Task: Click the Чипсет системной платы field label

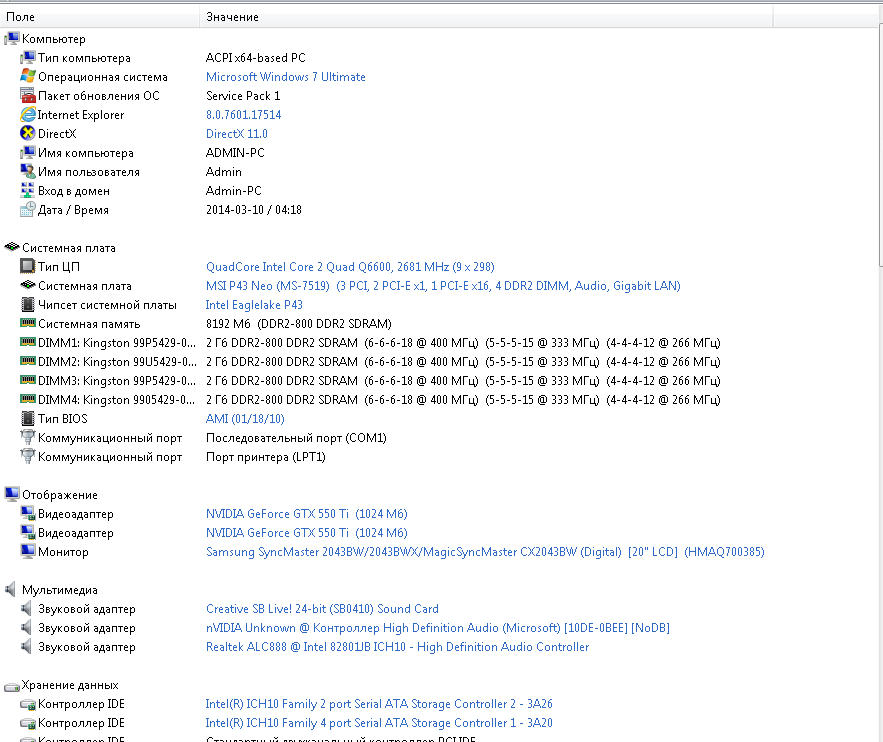Action: [107, 305]
